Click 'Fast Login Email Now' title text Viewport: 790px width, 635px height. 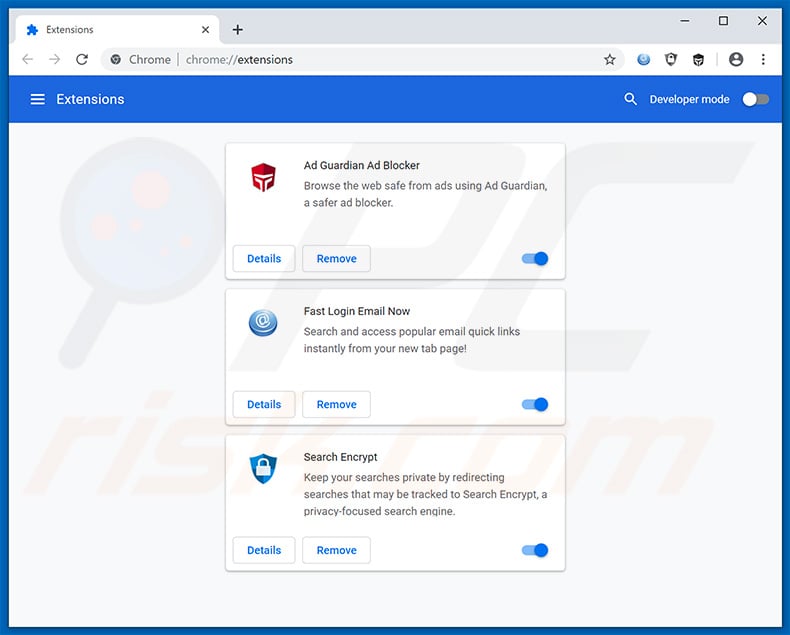[357, 311]
